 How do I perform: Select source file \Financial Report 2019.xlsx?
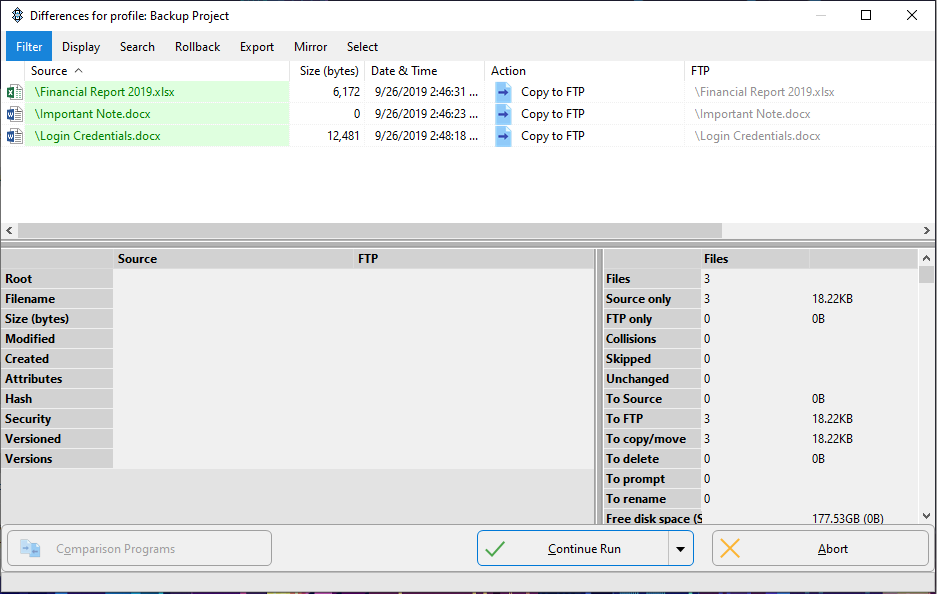(x=105, y=92)
